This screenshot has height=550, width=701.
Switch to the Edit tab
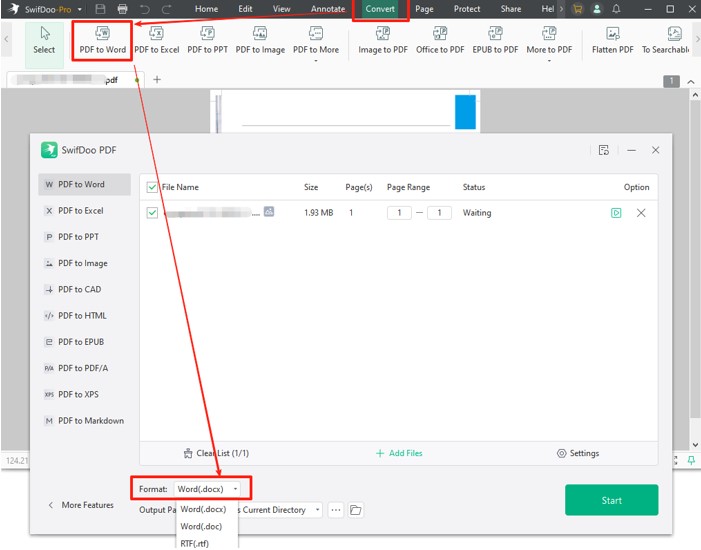[x=245, y=9]
